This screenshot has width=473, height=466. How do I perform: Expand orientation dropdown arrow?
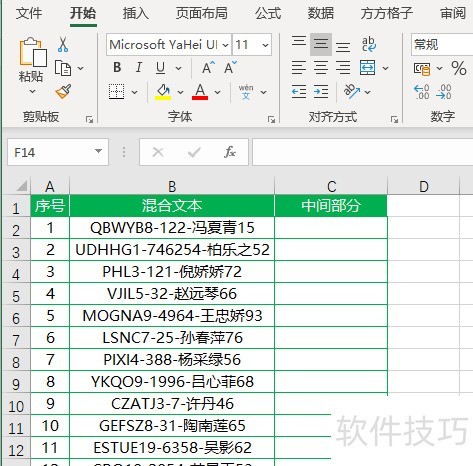[368, 92]
